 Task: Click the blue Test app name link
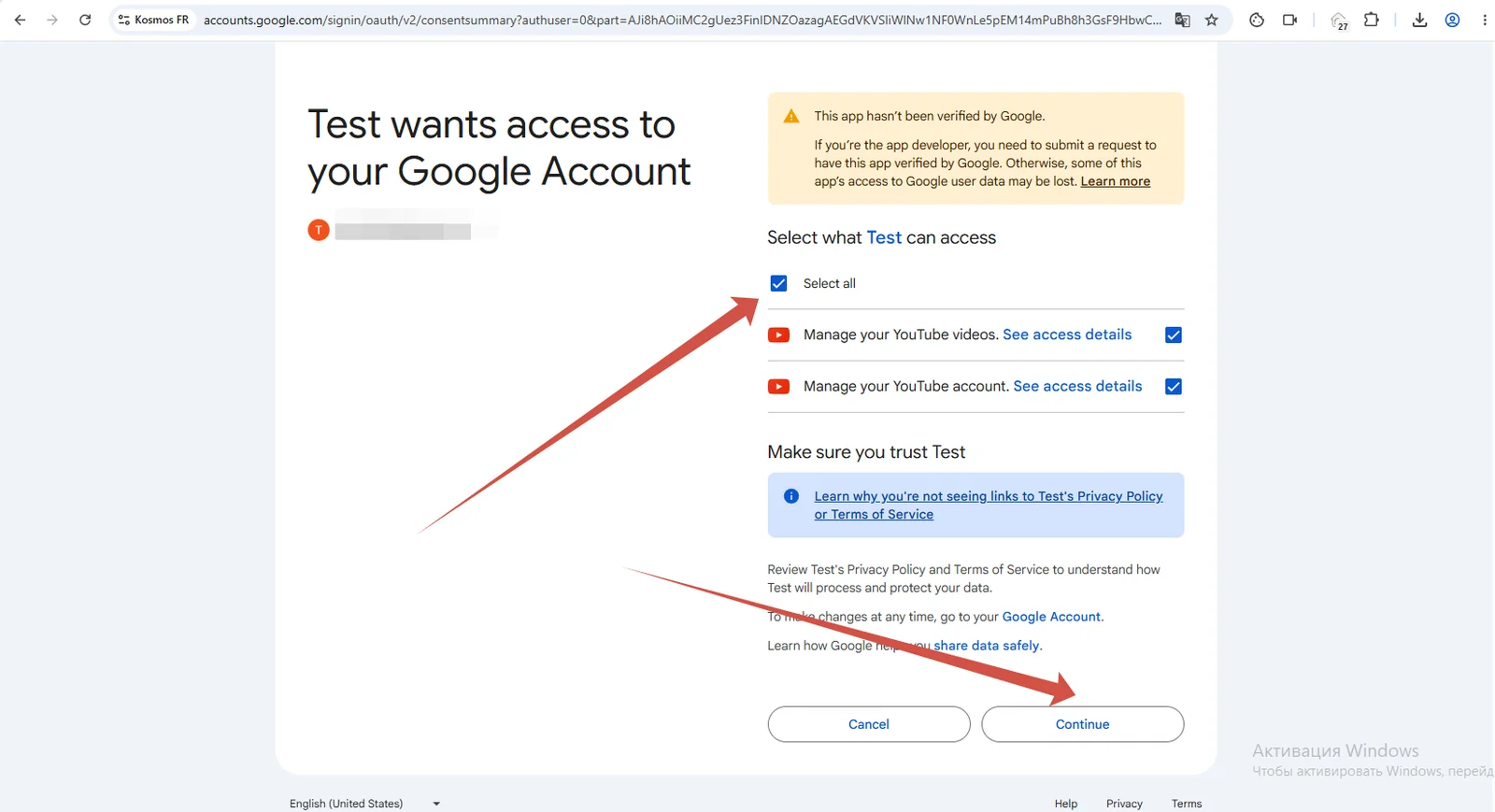[884, 237]
